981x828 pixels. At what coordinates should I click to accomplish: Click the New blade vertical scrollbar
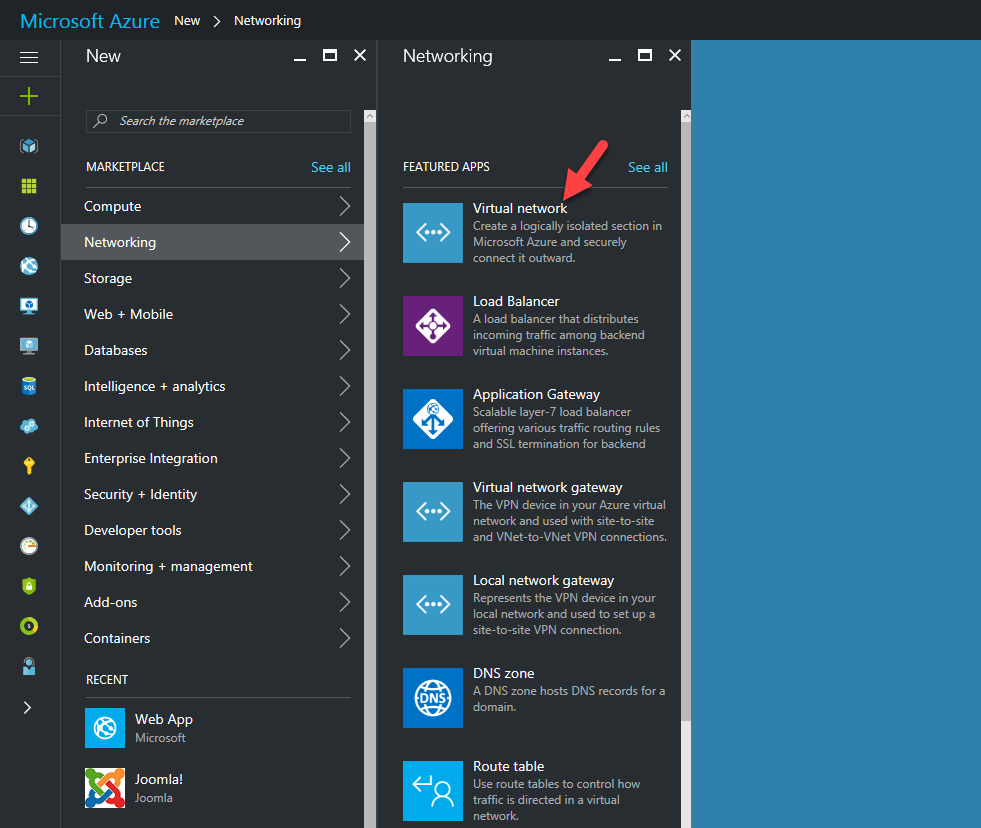(x=370, y=469)
